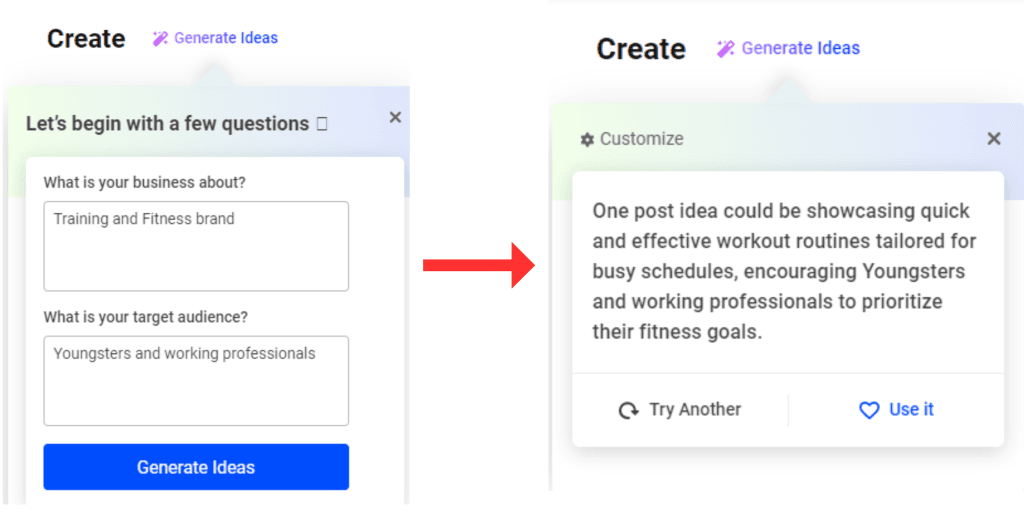This screenshot has height=512, width=1024.
Task: Click the blue Generate Ideas button
Action: [x=196, y=467]
